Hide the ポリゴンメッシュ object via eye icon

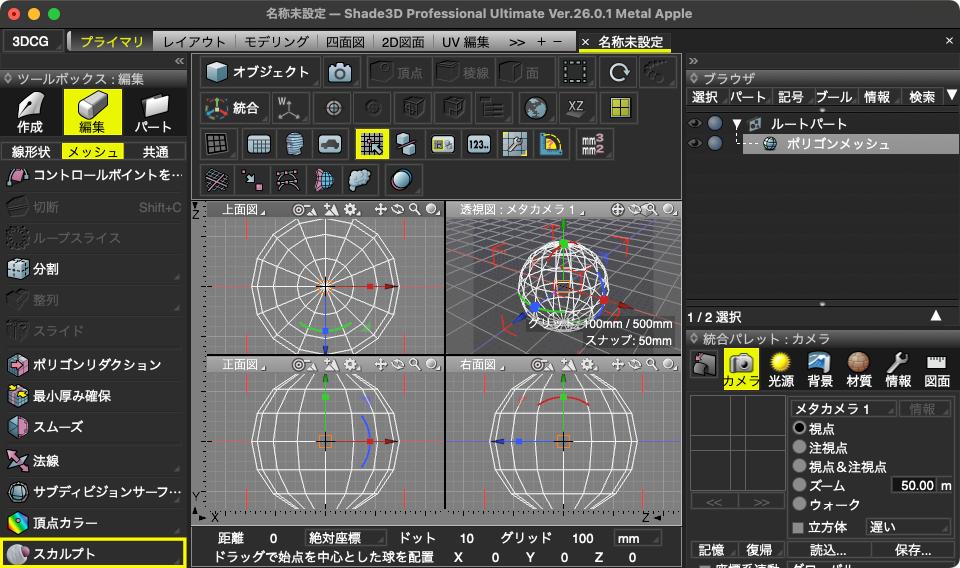695,144
